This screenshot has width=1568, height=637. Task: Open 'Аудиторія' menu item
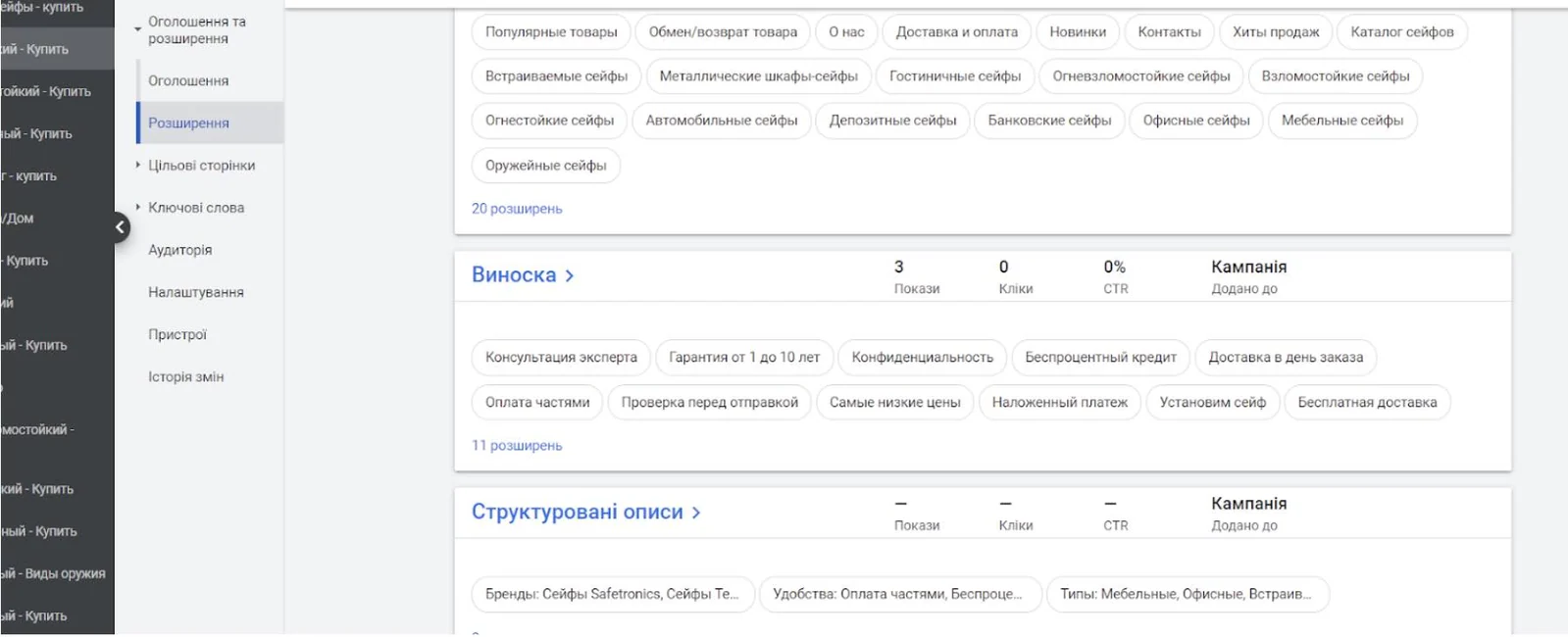pyautogui.click(x=180, y=250)
